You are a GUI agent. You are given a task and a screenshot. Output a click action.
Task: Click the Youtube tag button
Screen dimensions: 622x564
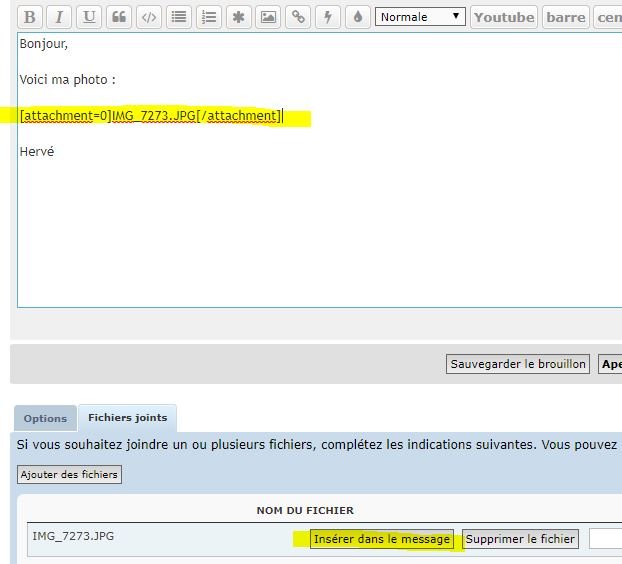click(503, 17)
